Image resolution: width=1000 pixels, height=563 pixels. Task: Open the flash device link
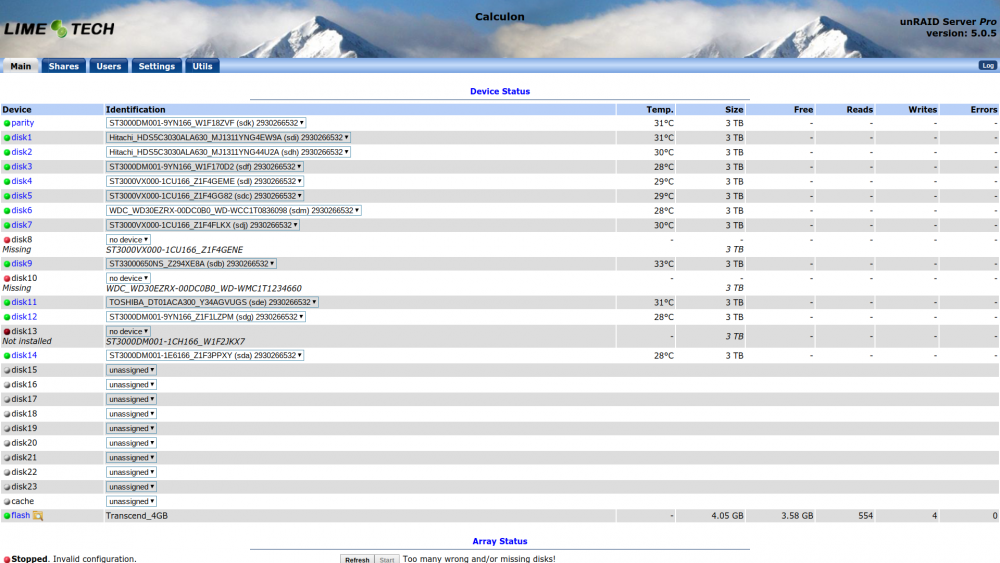[x=20, y=516]
